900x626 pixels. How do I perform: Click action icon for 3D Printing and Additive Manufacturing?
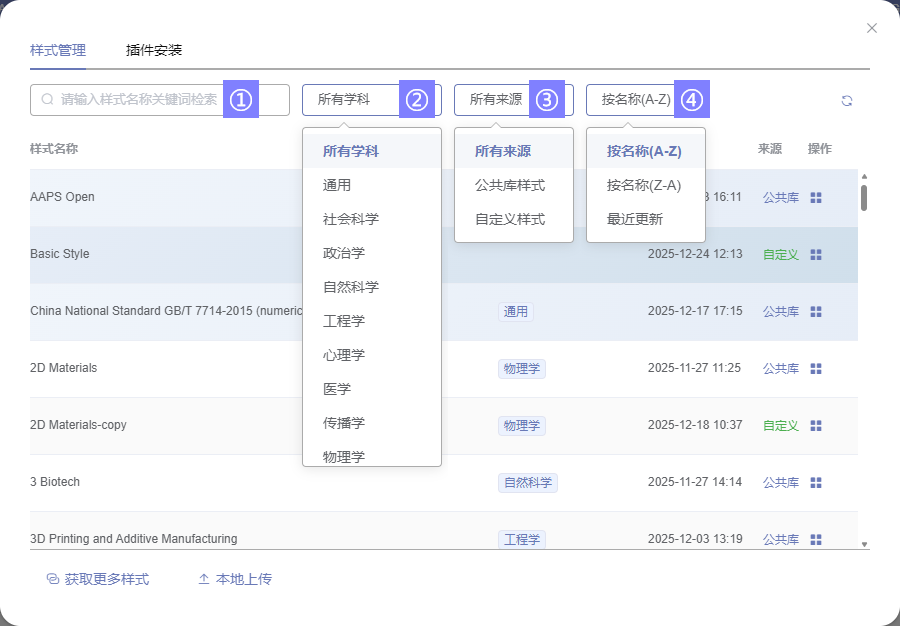click(816, 540)
